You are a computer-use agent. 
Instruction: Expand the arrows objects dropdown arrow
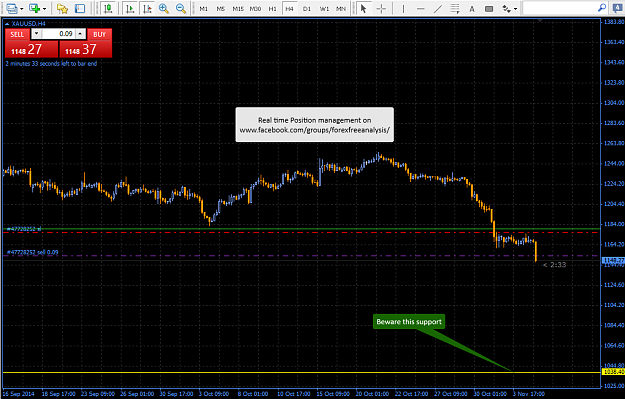click(516, 9)
